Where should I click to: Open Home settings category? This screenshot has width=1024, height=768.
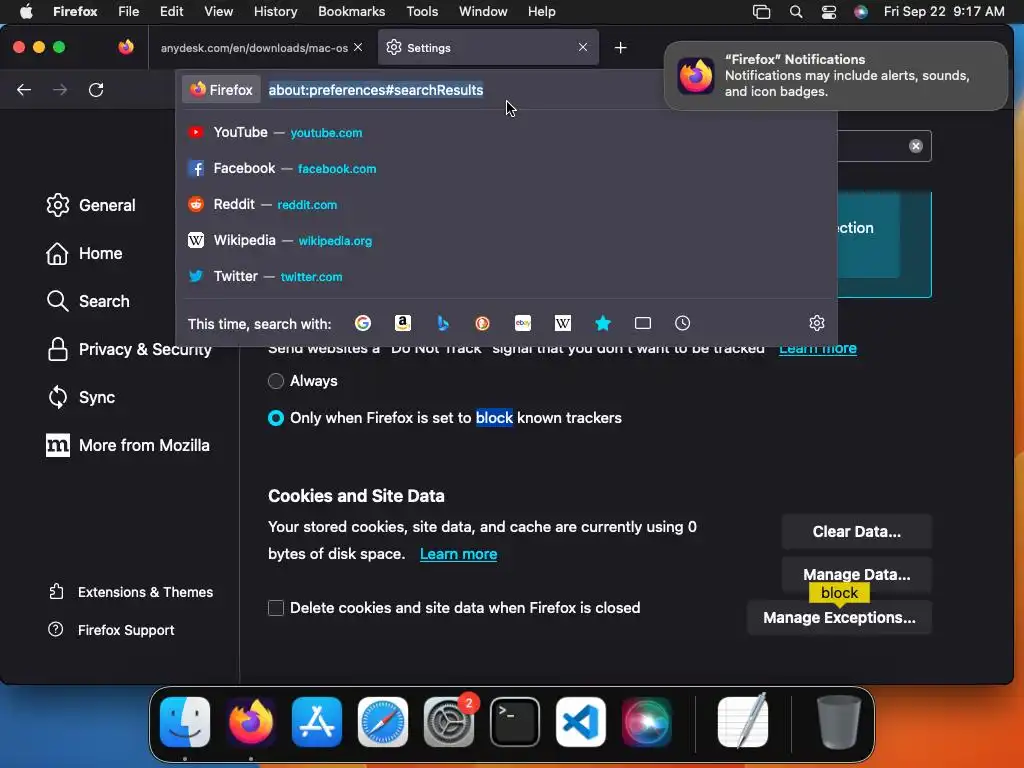tap(84, 253)
